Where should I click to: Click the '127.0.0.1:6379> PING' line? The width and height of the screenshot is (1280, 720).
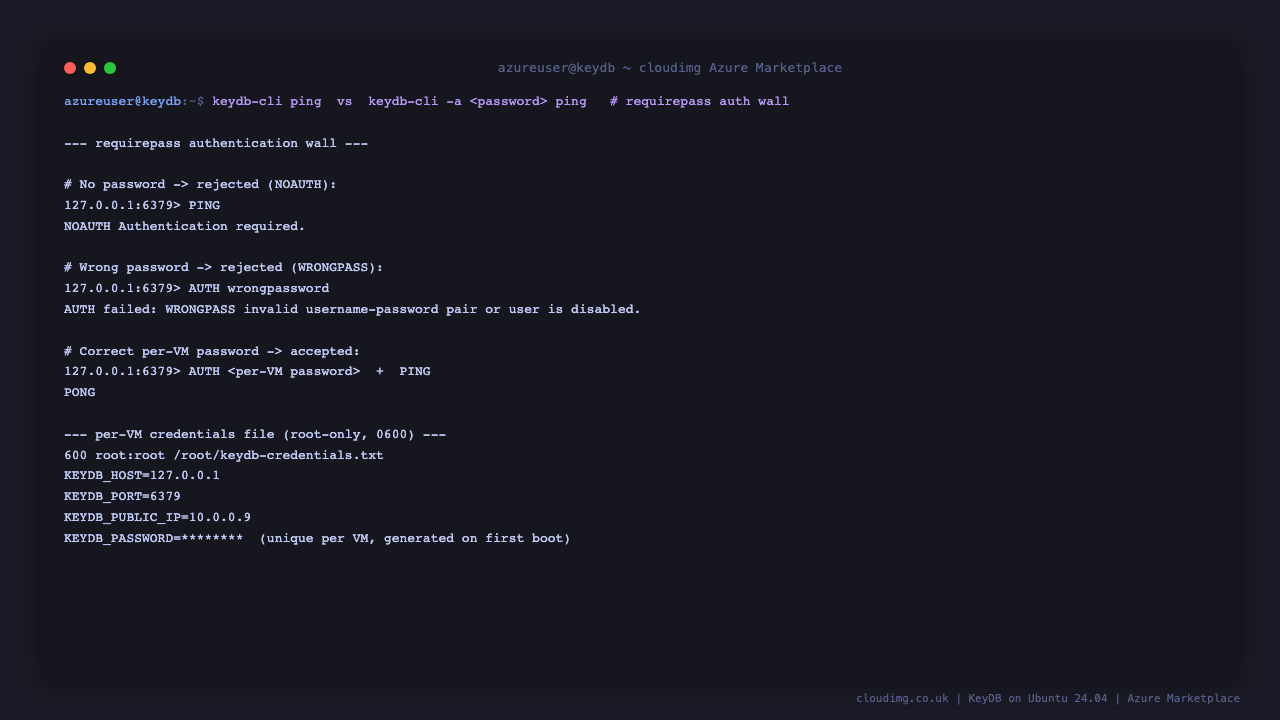click(x=142, y=206)
